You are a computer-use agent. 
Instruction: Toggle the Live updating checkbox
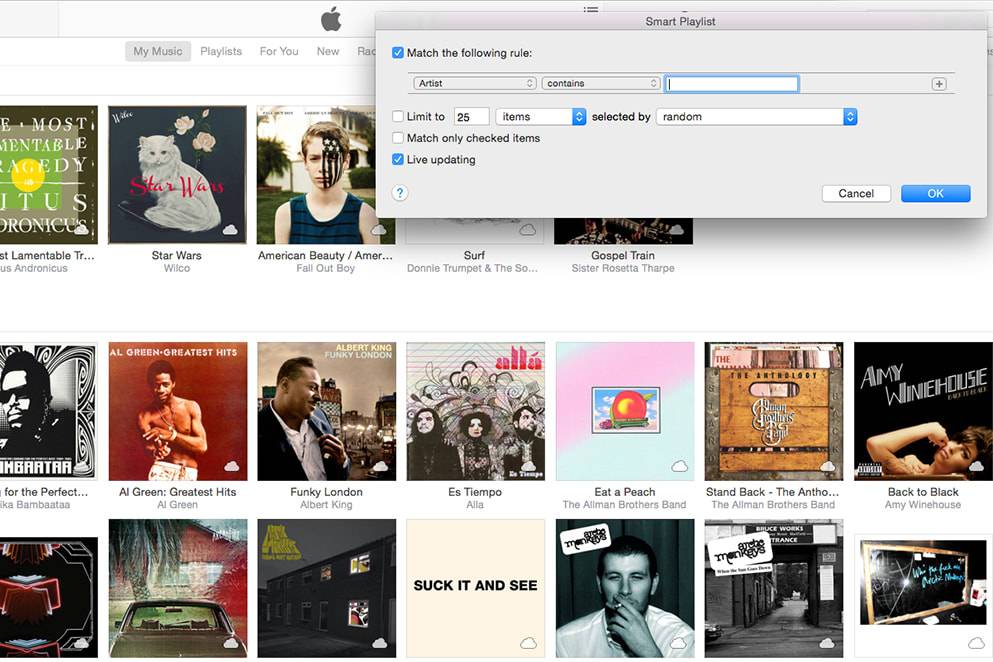click(x=398, y=159)
